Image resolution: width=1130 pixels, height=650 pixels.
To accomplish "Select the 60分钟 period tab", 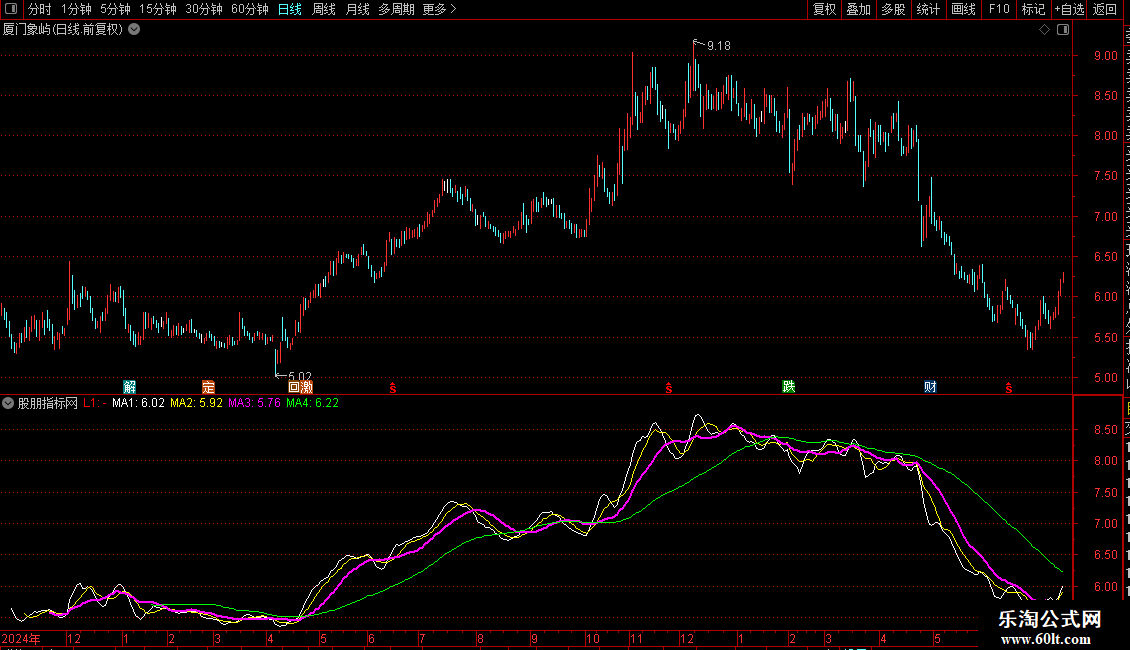I will pos(249,9).
